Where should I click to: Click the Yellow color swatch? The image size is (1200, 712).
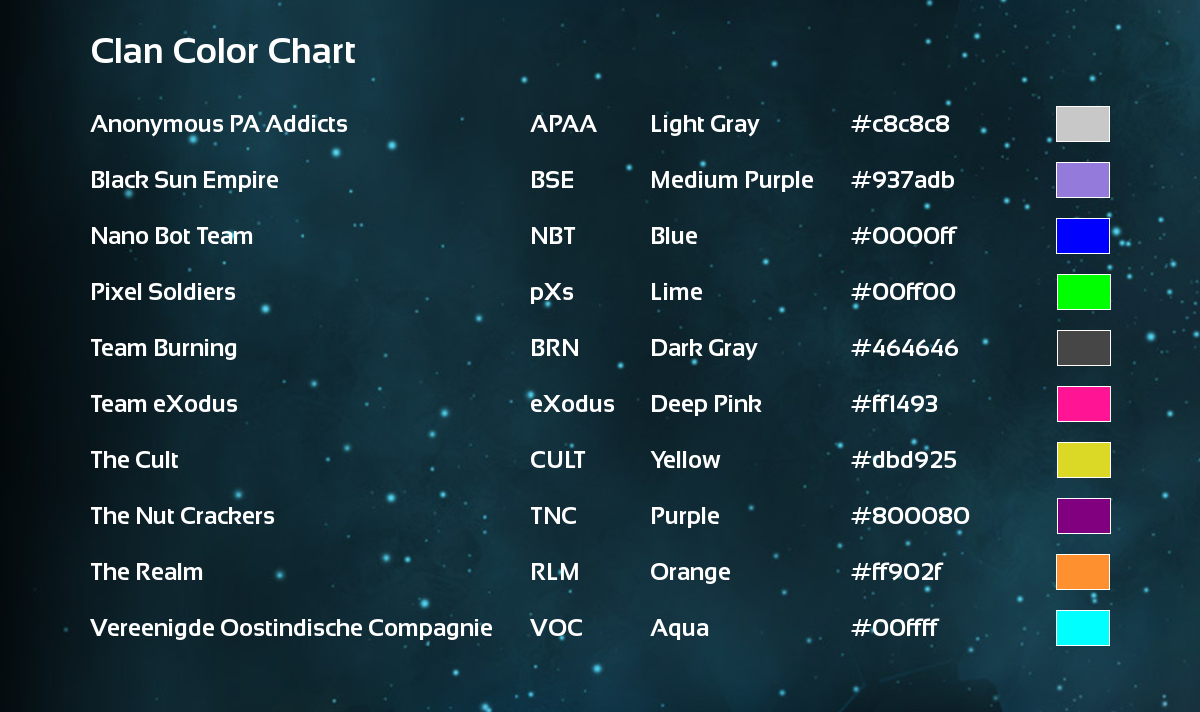pos(1083,460)
